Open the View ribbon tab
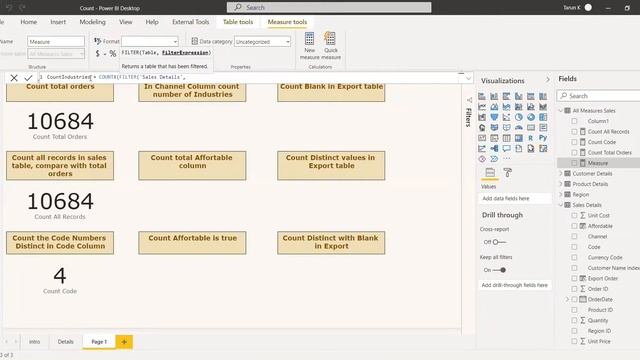The image size is (640, 360). tap(126, 22)
